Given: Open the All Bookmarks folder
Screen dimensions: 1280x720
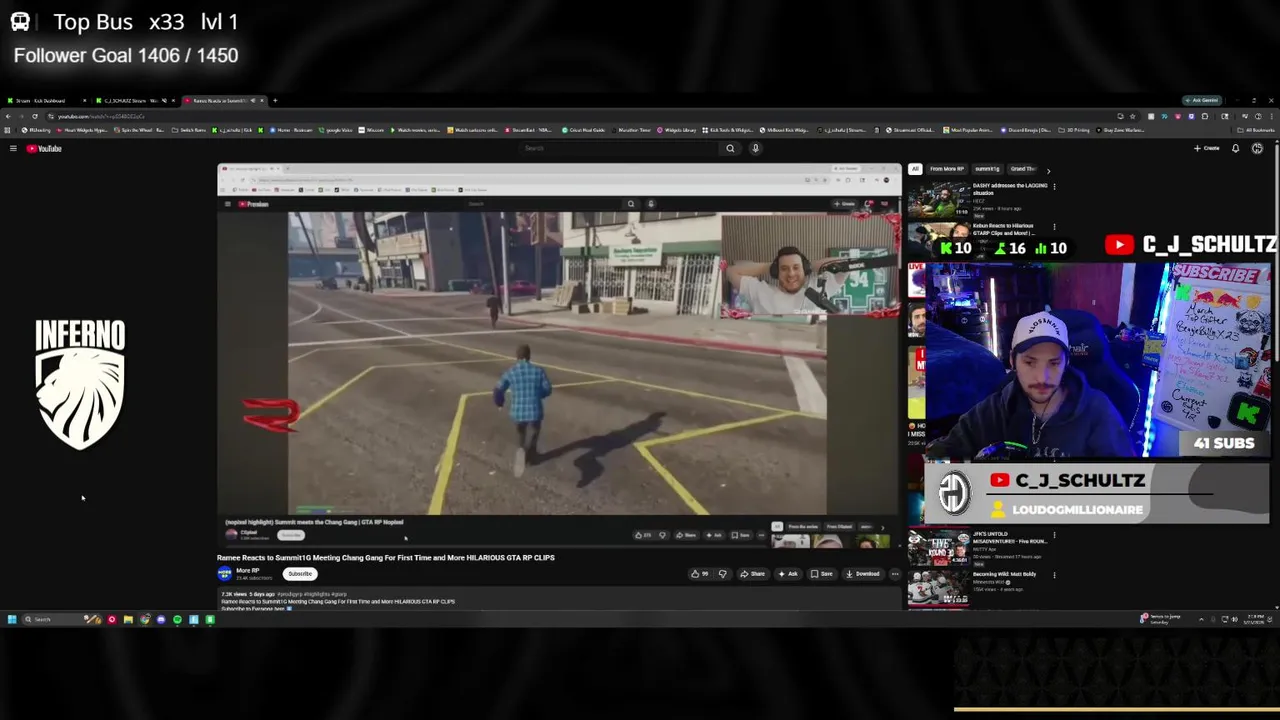Looking at the screenshot, I should tap(1257, 129).
